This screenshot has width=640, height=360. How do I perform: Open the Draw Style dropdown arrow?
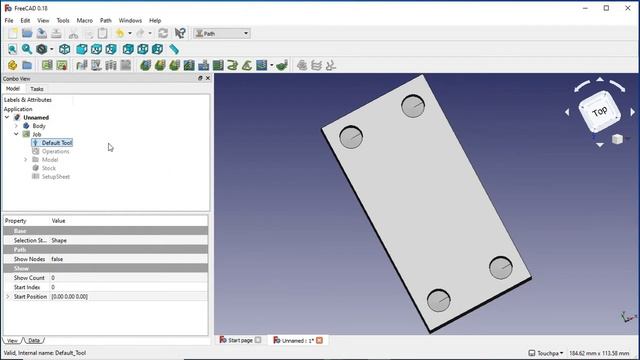point(51,49)
